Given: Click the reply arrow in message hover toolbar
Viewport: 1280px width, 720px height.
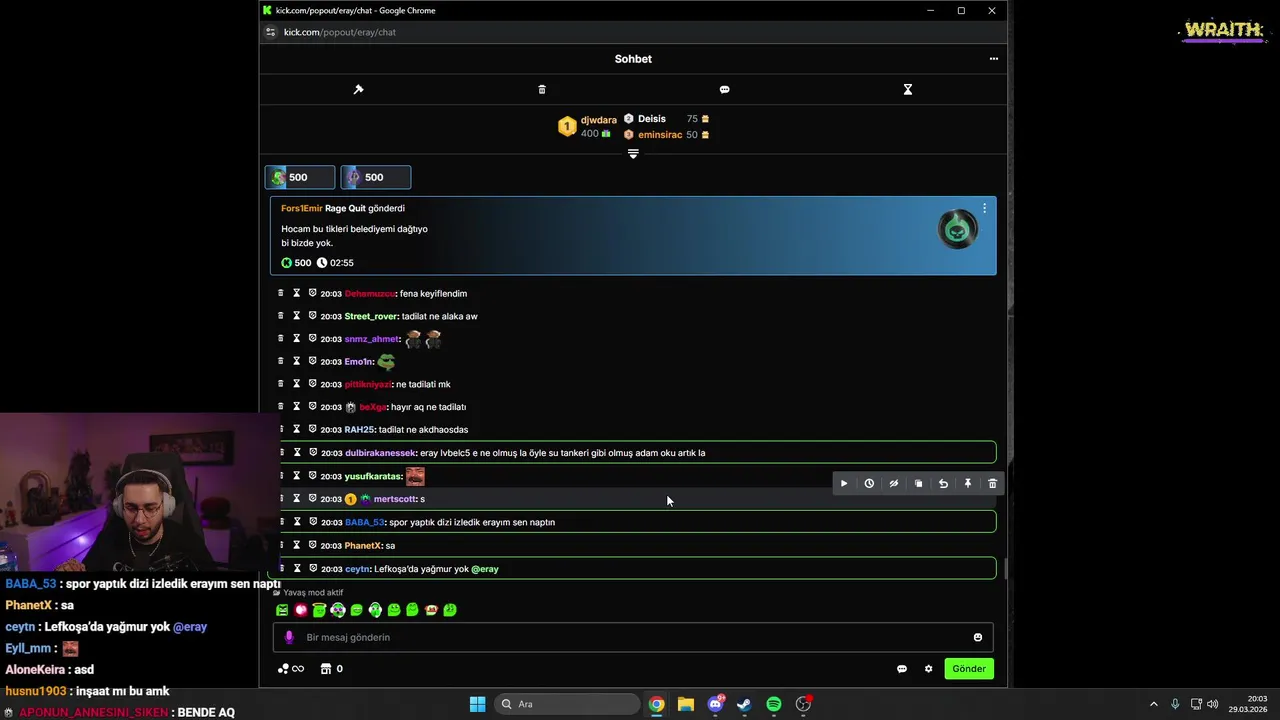Looking at the screenshot, I should 943,484.
